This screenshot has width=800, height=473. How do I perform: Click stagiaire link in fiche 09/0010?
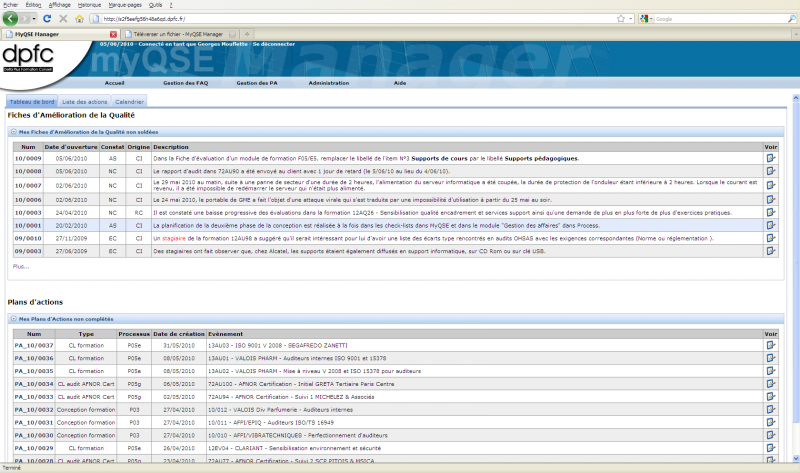(174, 238)
